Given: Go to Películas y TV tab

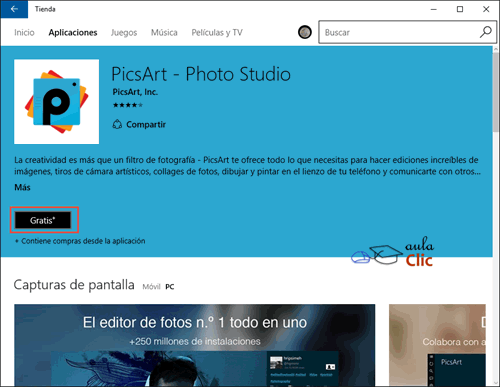Looking at the screenshot, I should coord(217,33).
